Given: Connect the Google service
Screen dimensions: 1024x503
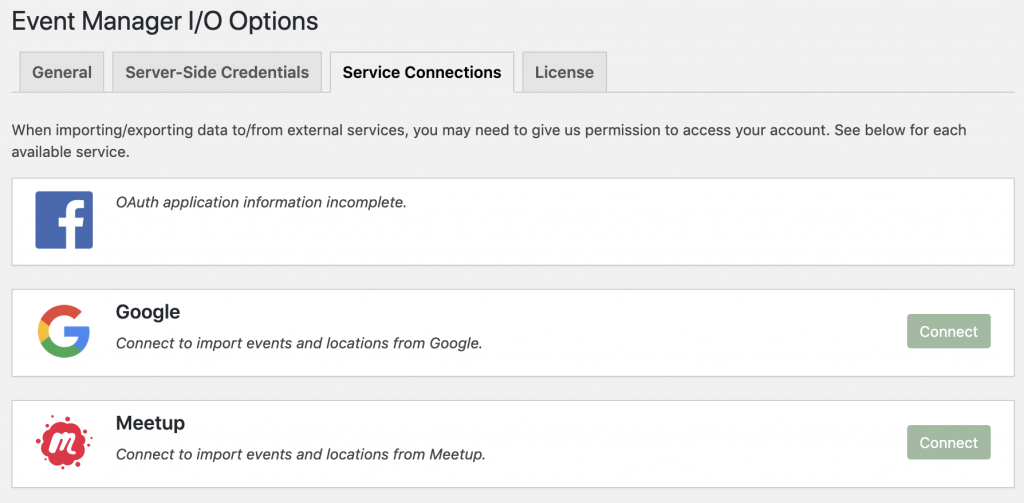Looking at the screenshot, I should pos(948,331).
